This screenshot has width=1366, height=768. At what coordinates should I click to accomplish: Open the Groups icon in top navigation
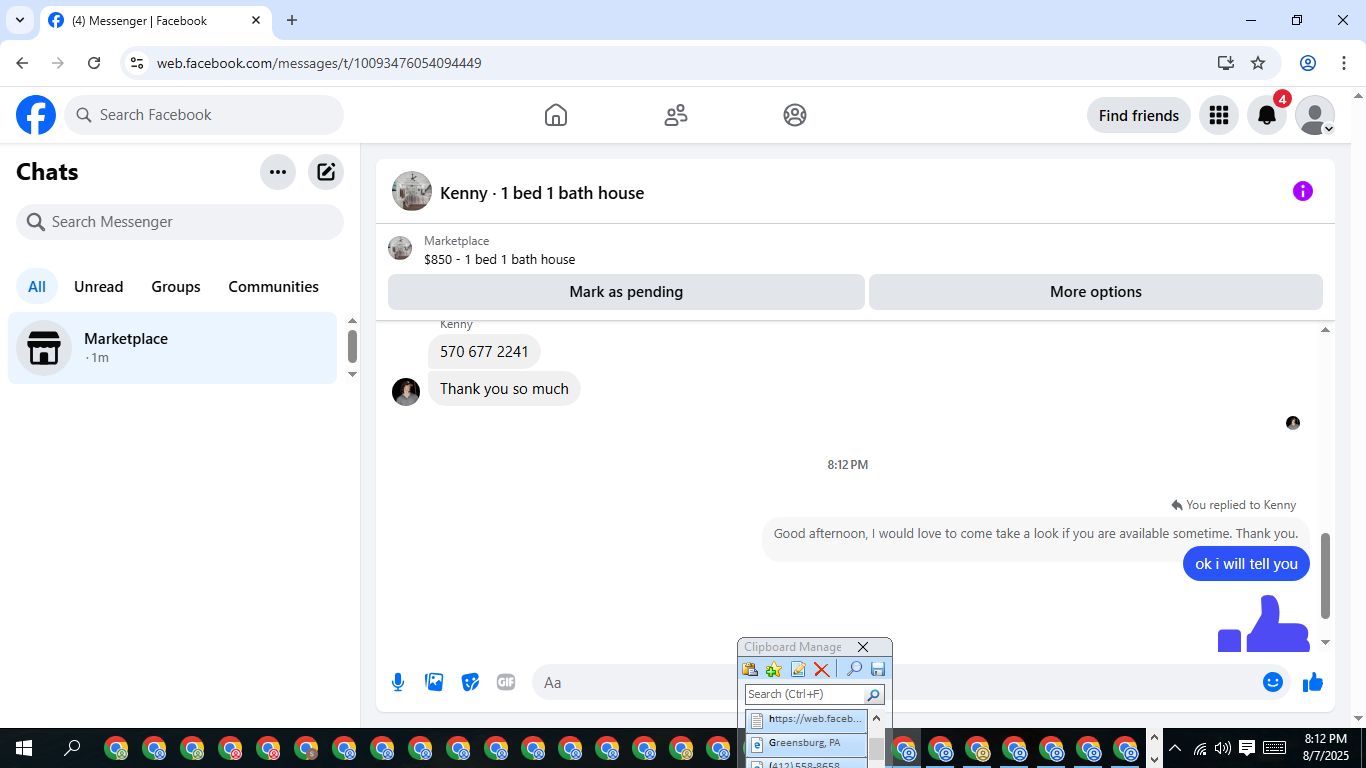tap(795, 115)
